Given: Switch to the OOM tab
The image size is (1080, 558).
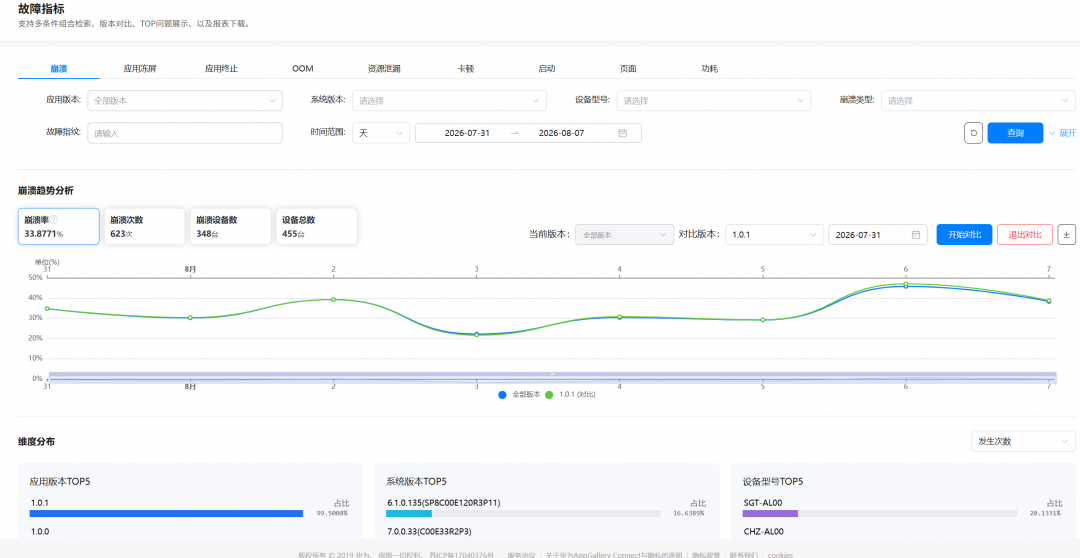Looking at the screenshot, I should pos(302,69).
